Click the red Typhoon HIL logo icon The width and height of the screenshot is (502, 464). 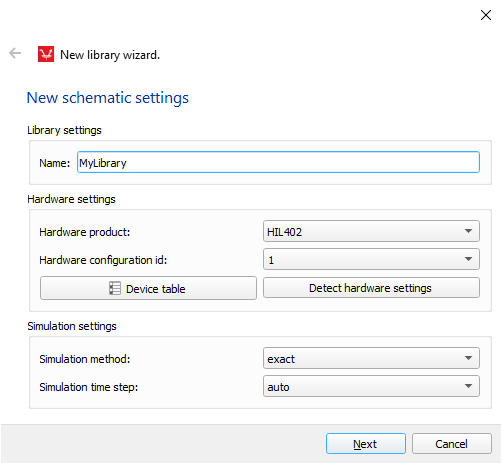(x=46, y=54)
